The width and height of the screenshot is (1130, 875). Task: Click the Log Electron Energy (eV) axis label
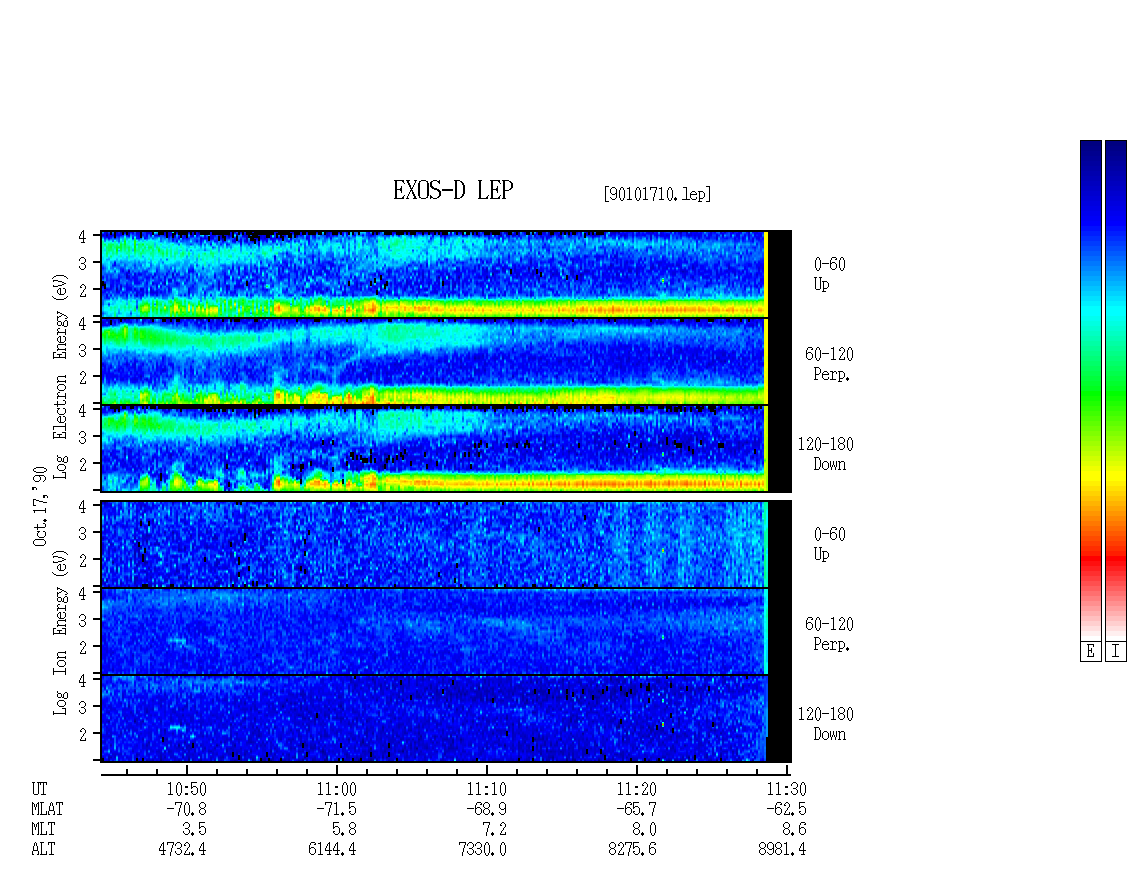(x=60, y=376)
